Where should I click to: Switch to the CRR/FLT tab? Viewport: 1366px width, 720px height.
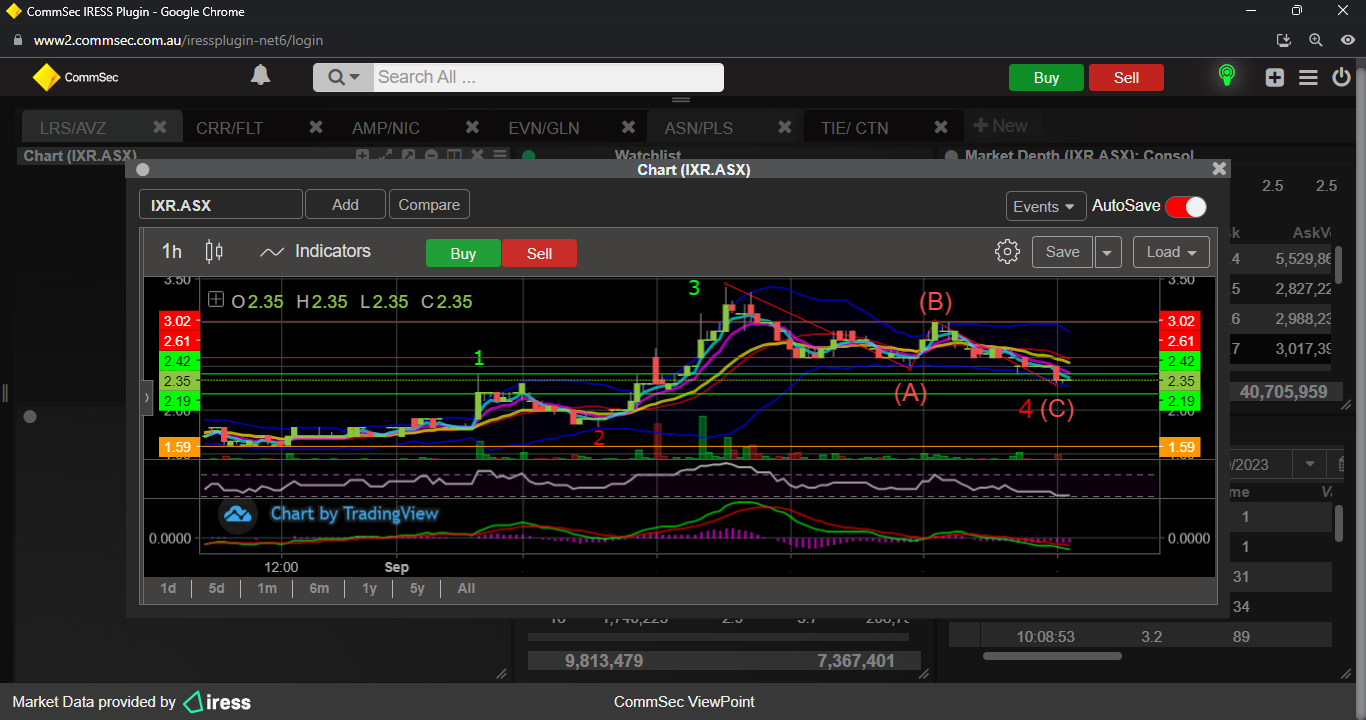coord(230,128)
